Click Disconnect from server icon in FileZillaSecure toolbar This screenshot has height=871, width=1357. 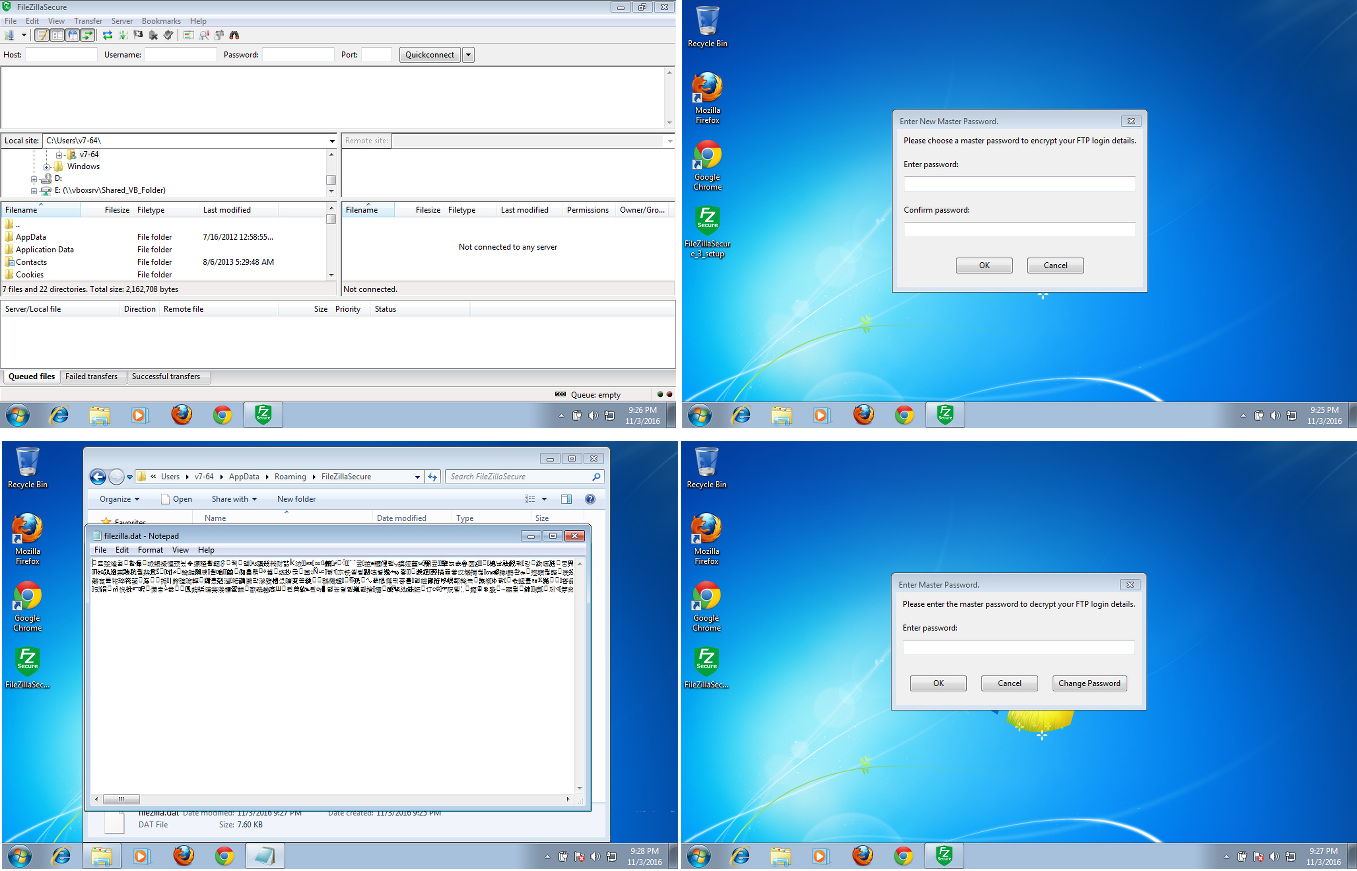tap(153, 35)
